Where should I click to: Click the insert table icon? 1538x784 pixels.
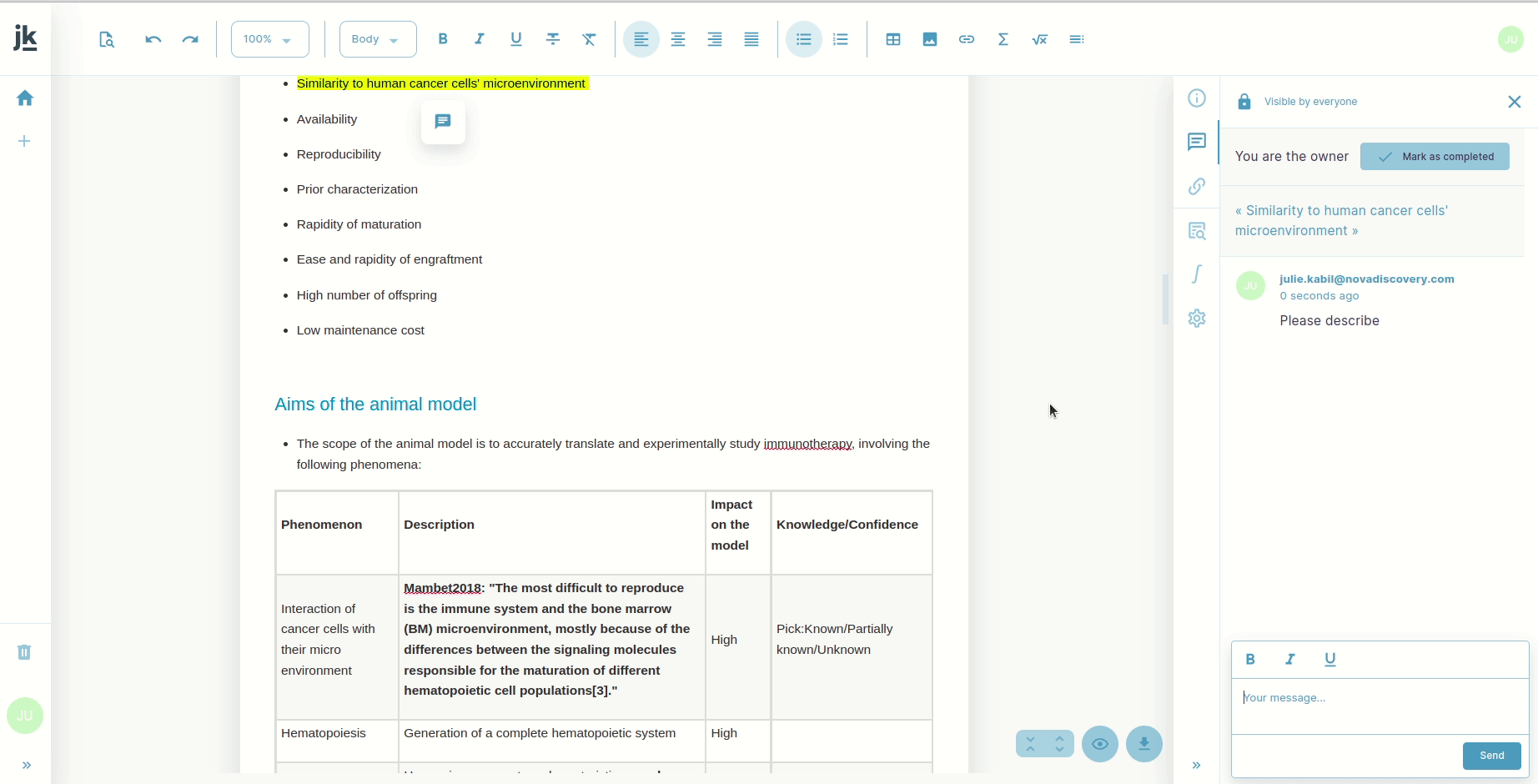tap(893, 39)
